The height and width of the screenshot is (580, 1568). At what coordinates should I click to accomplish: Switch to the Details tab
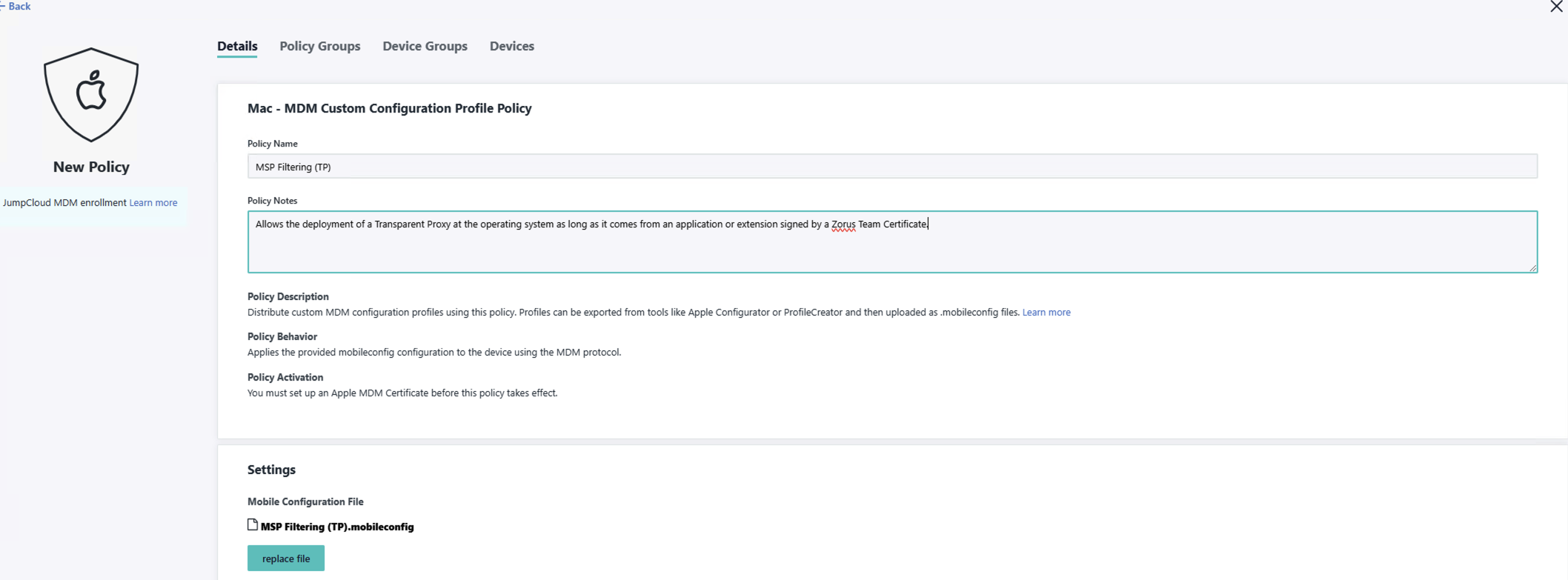tap(237, 46)
